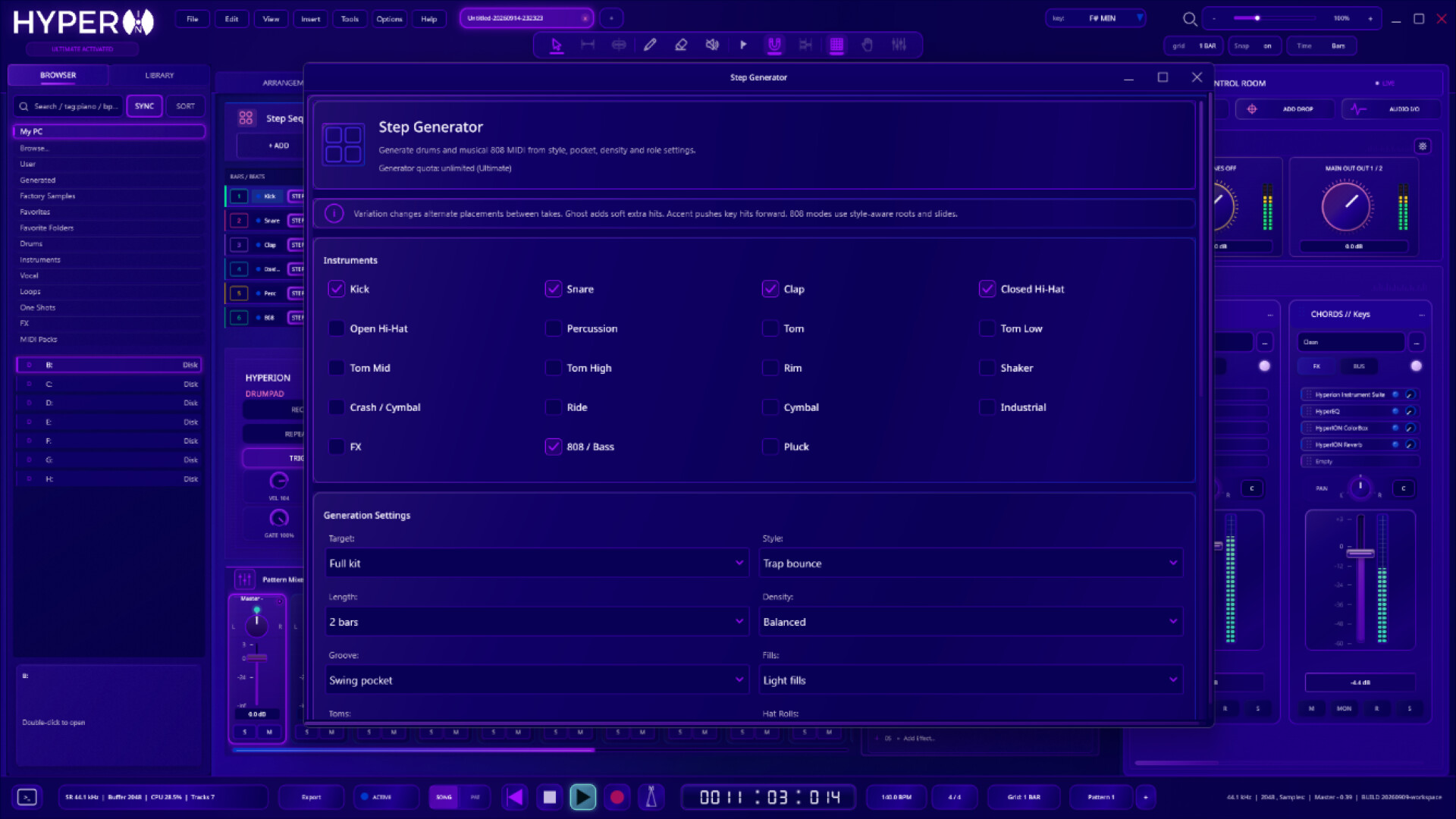Select the hand pan tool

[x=868, y=45]
